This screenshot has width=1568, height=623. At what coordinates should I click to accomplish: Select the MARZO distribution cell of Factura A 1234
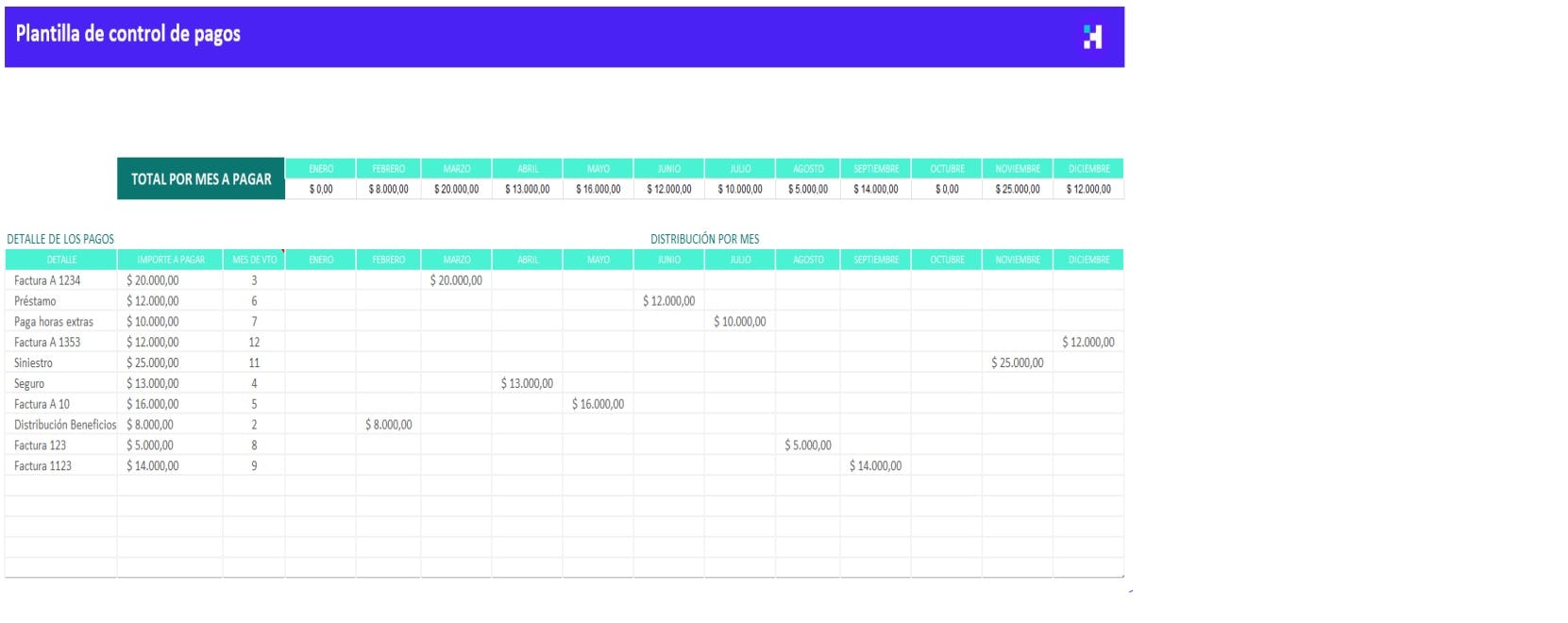pos(457,280)
